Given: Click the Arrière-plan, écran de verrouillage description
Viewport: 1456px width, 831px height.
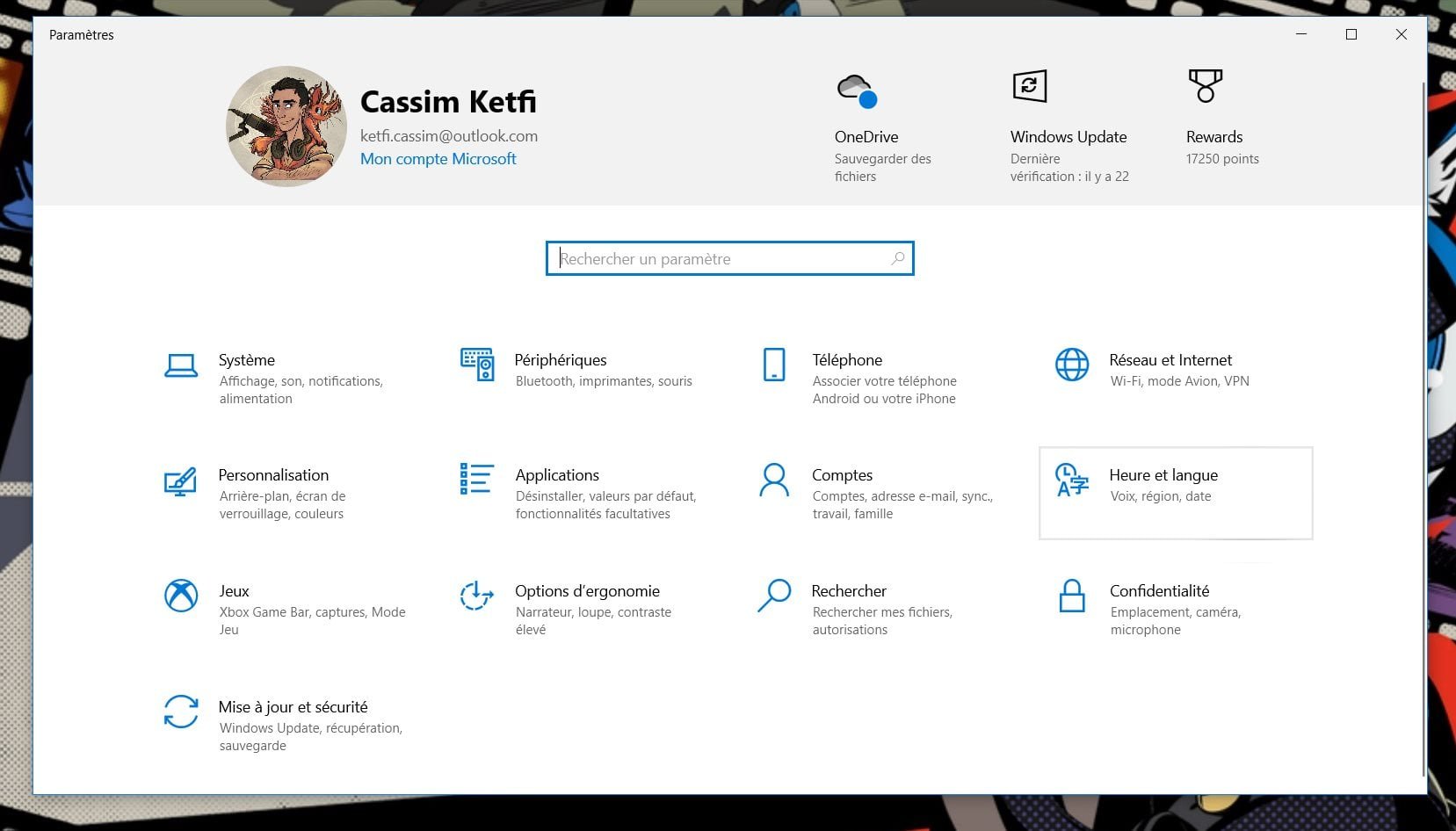Looking at the screenshot, I should [x=282, y=505].
